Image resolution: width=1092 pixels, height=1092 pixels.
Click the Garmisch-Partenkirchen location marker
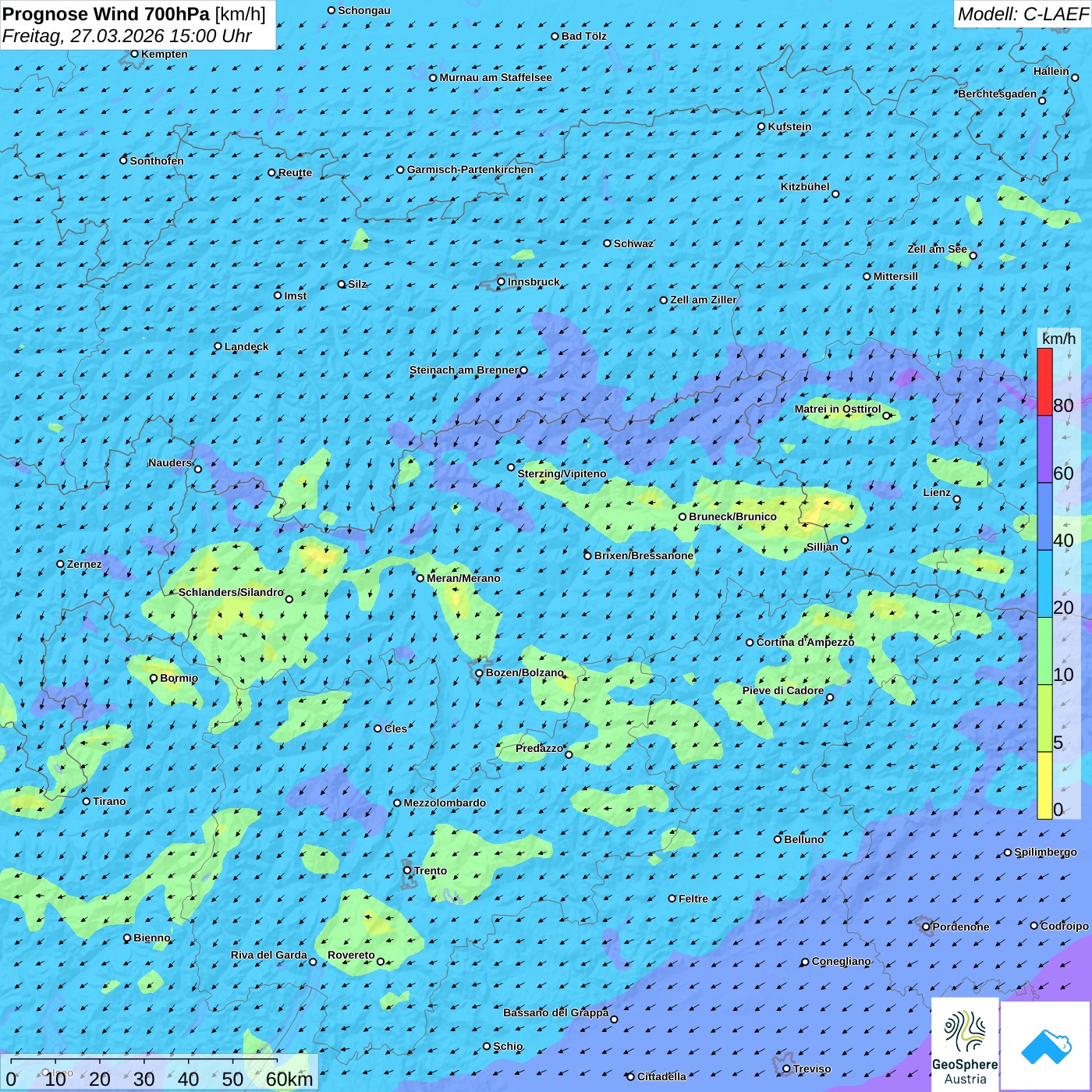click(x=400, y=169)
